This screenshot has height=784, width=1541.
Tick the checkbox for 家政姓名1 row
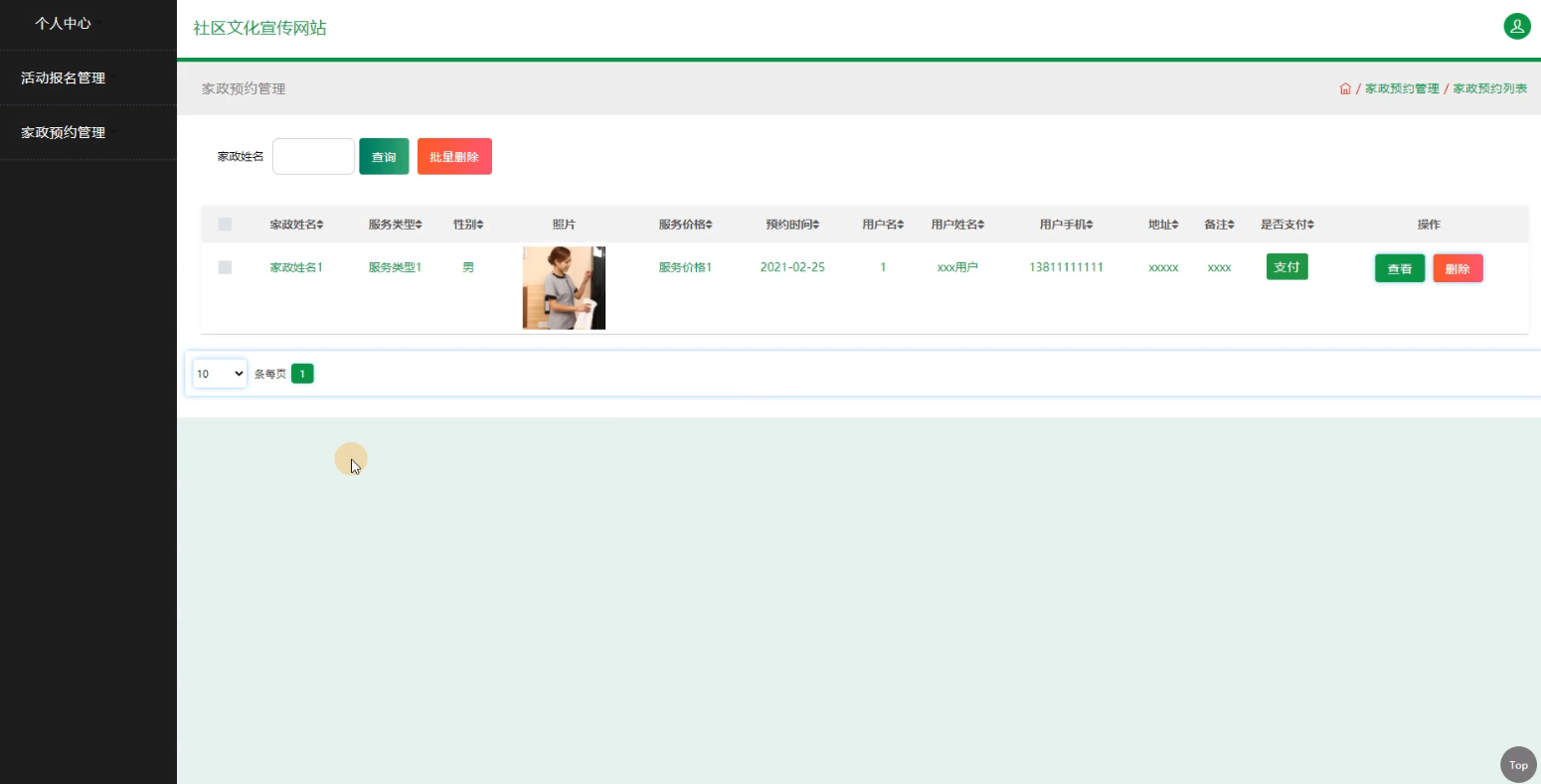[225, 267]
